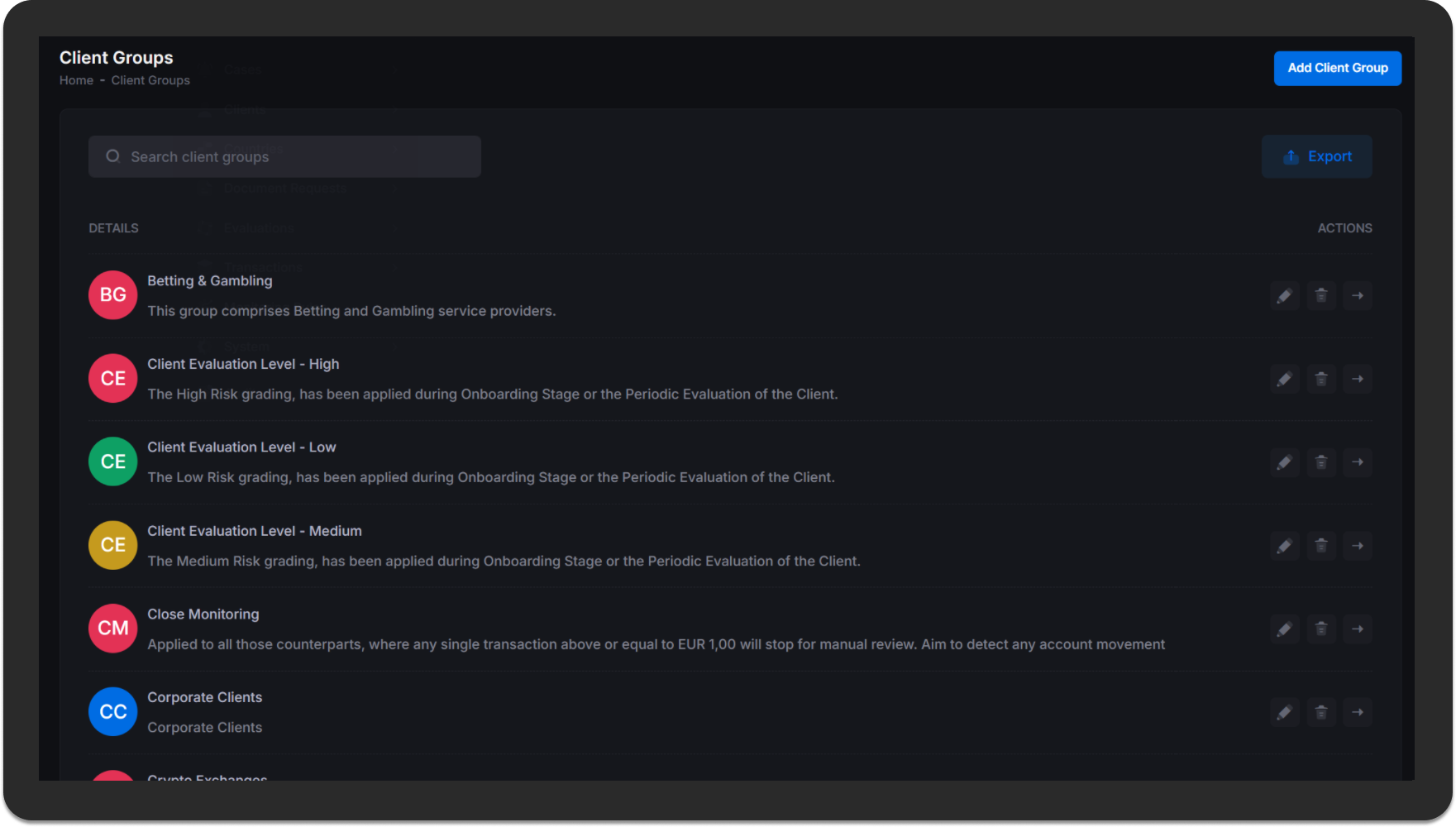1456x827 pixels.
Task: Go to Home in the breadcrumb
Action: point(76,80)
